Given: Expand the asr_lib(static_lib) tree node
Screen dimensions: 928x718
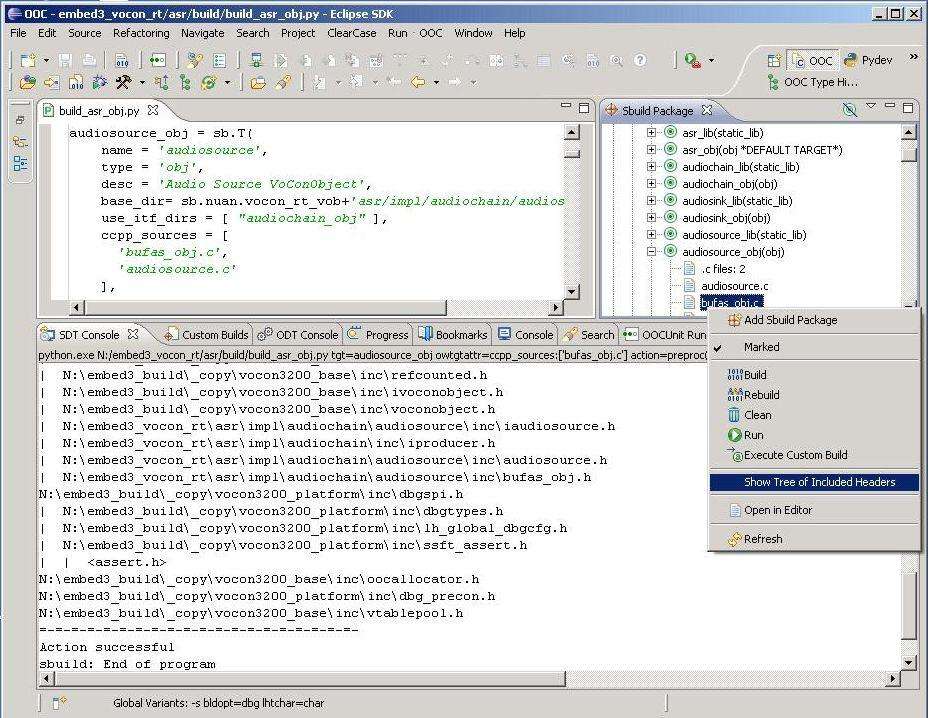Looking at the screenshot, I should click(x=652, y=133).
